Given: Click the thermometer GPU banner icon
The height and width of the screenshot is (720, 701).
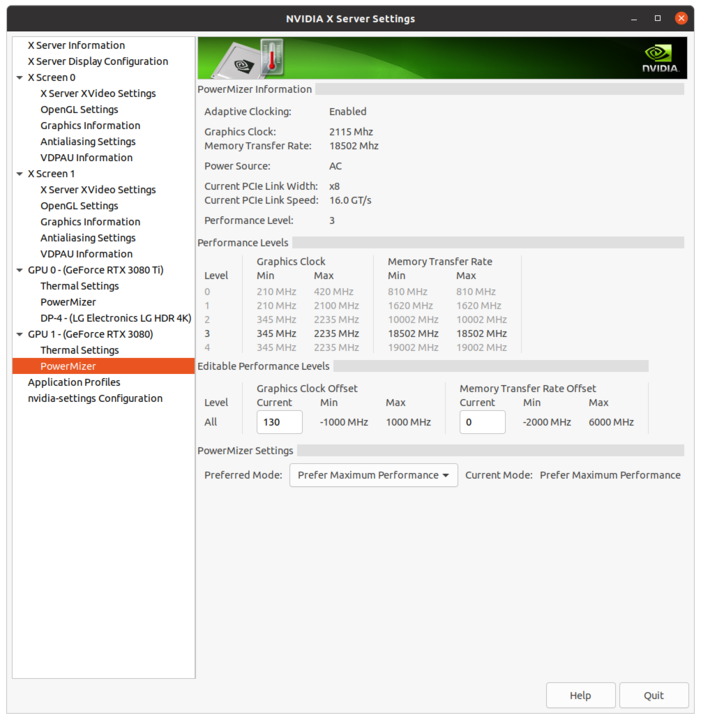Looking at the screenshot, I should (x=251, y=59).
